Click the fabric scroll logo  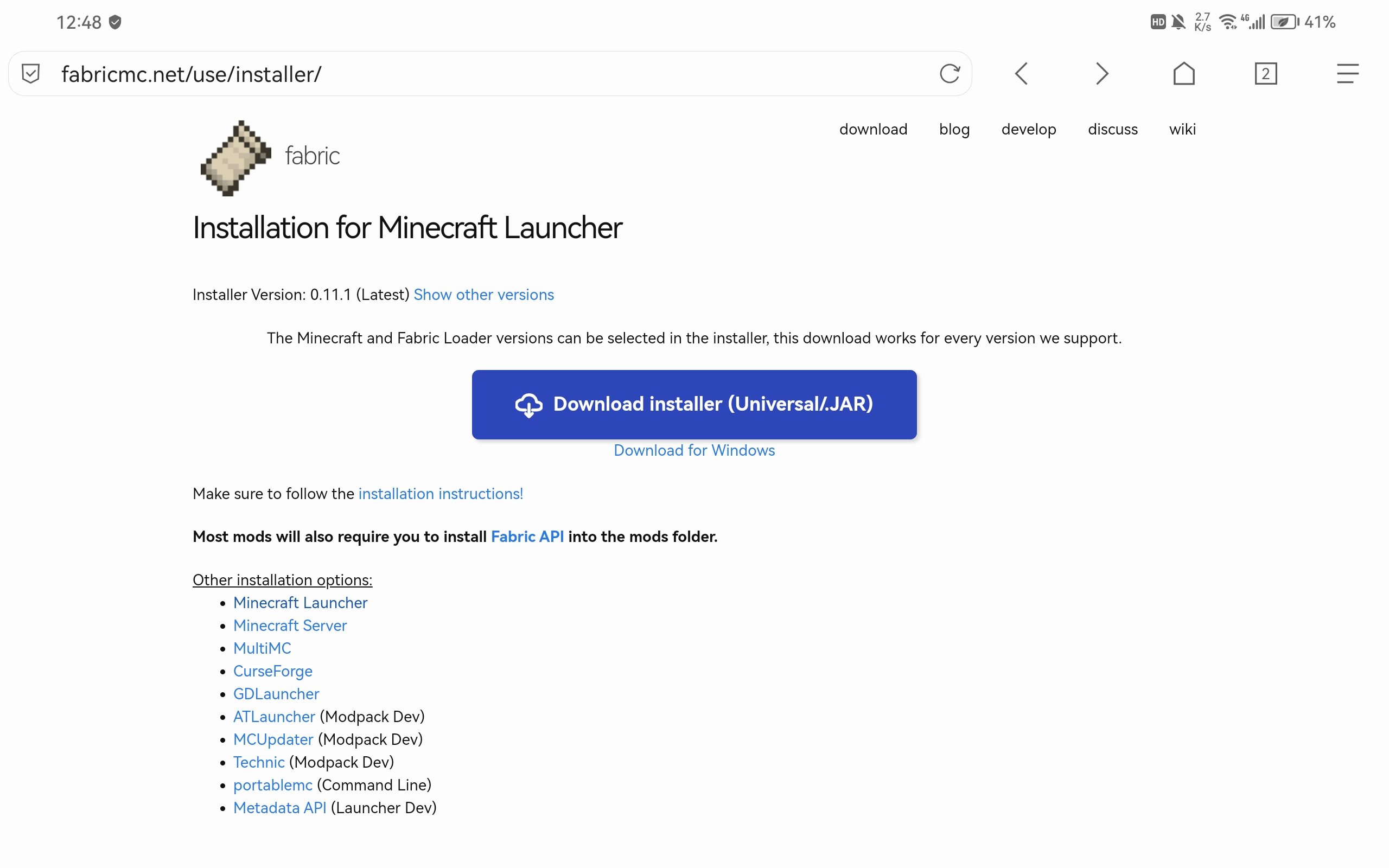pos(235,158)
